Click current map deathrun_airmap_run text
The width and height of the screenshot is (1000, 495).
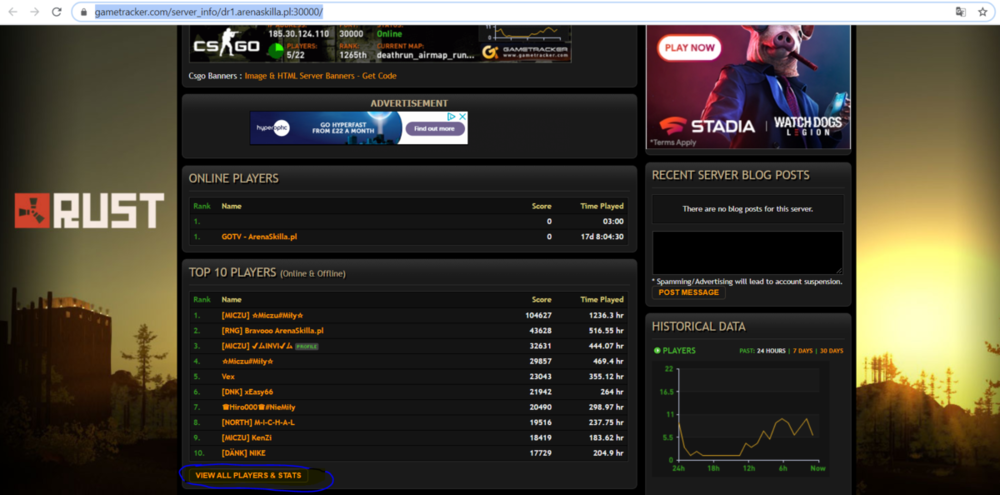(425, 54)
